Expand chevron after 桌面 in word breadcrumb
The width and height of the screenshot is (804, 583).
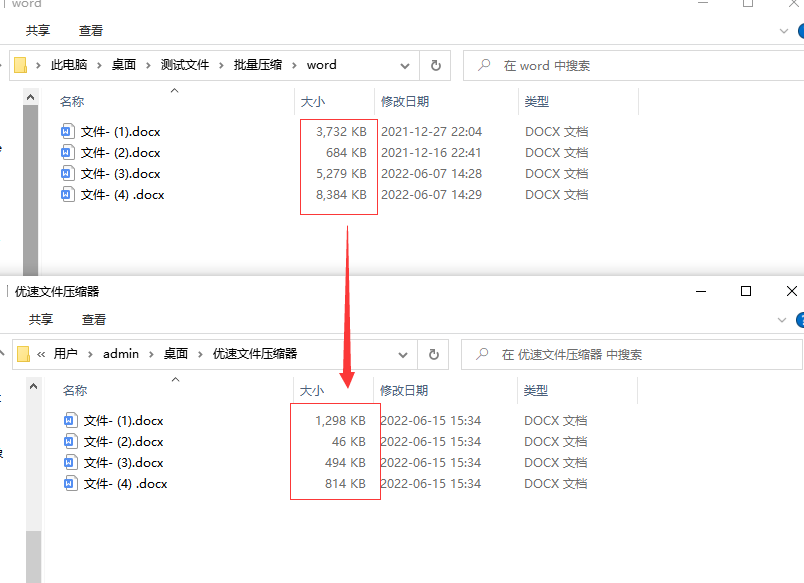point(148,65)
